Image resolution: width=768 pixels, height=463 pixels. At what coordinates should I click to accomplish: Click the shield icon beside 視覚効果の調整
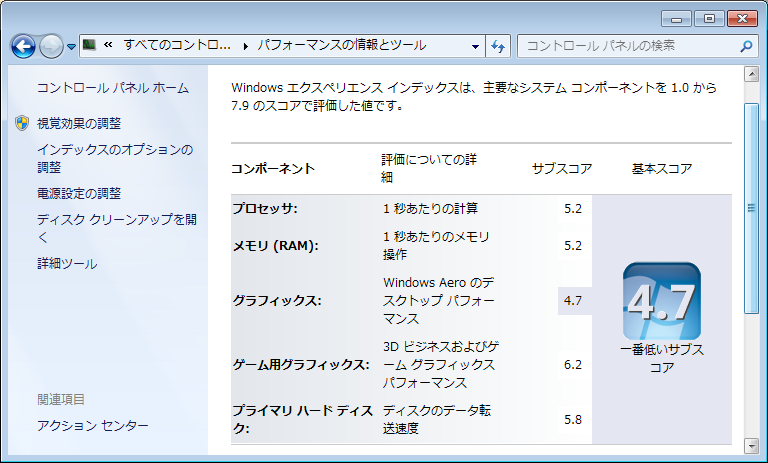point(22,123)
